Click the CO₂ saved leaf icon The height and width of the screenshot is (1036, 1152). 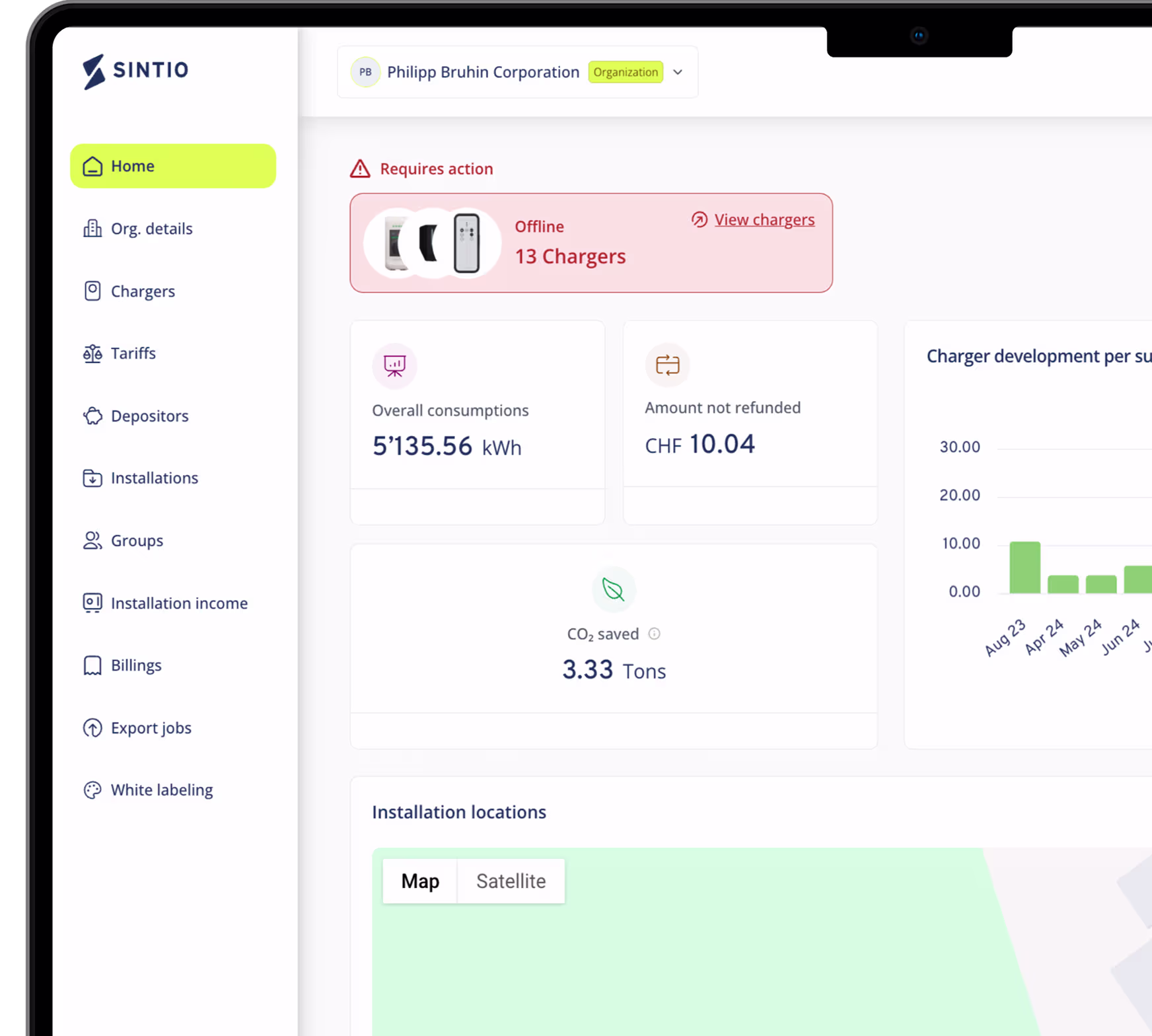[614, 589]
